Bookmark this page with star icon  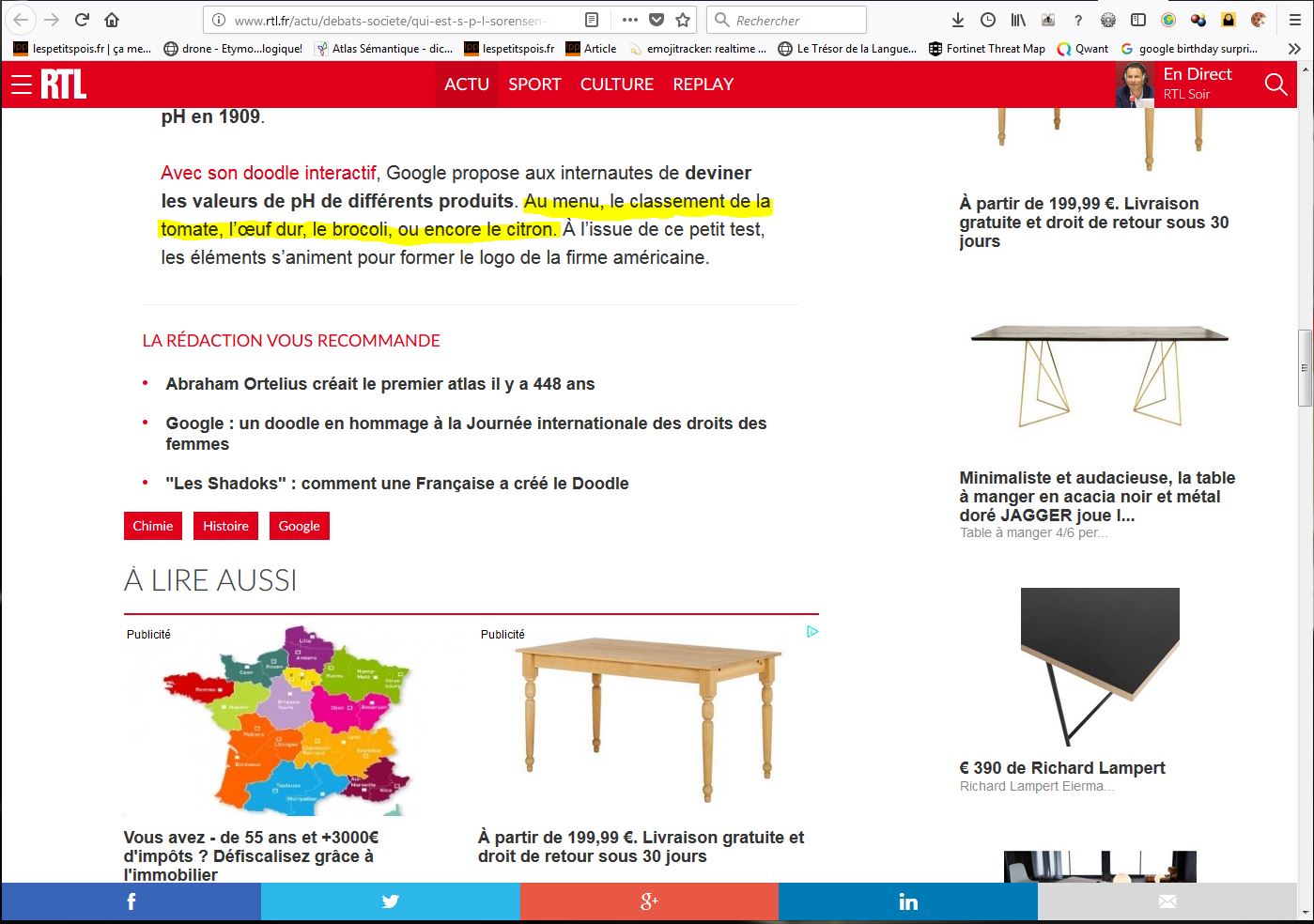coord(683,20)
